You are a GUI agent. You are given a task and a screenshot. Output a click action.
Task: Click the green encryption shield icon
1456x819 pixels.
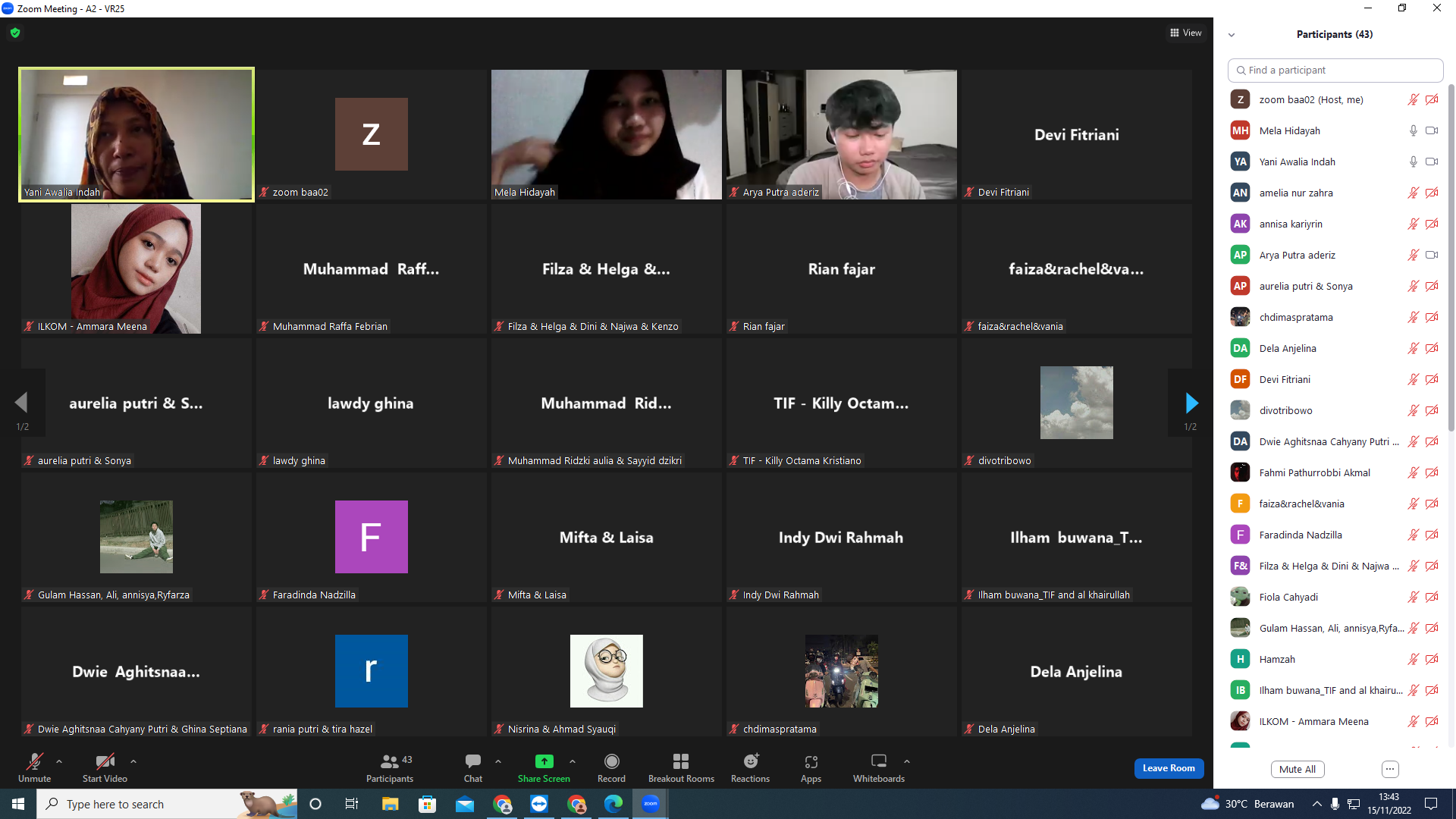(15, 33)
